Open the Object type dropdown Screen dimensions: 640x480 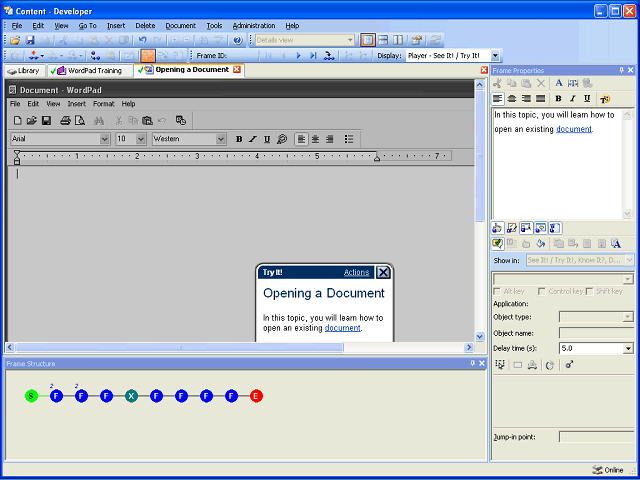click(x=628, y=317)
